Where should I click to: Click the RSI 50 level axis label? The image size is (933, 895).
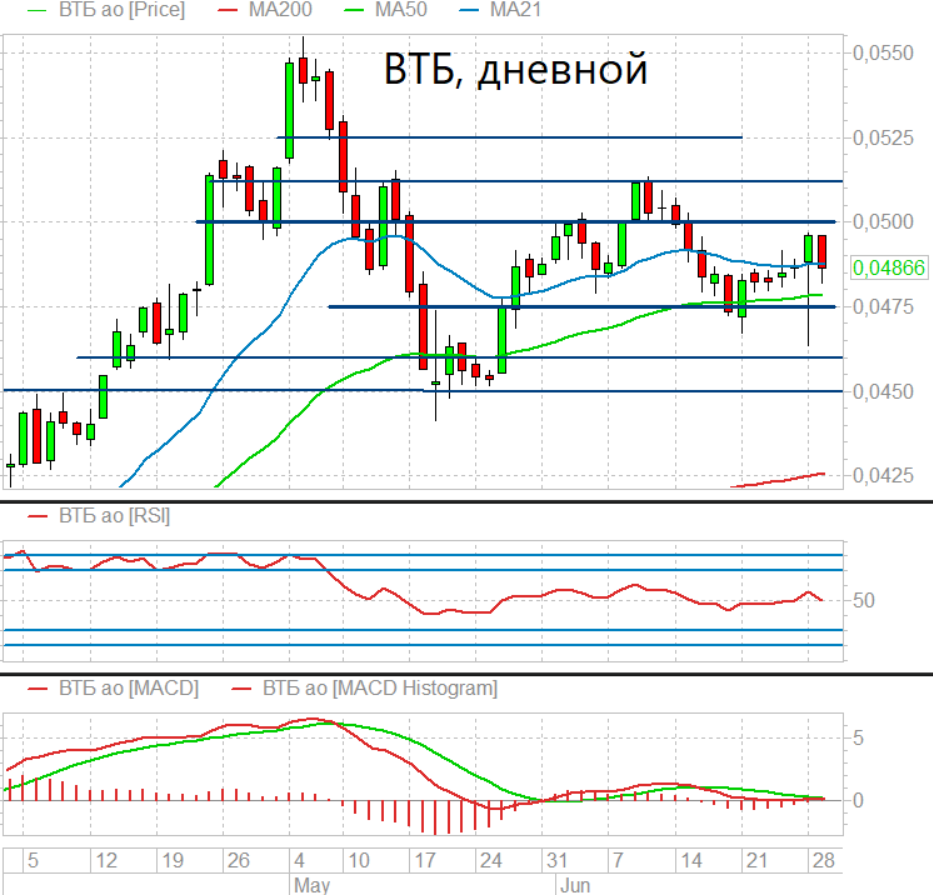[863, 600]
